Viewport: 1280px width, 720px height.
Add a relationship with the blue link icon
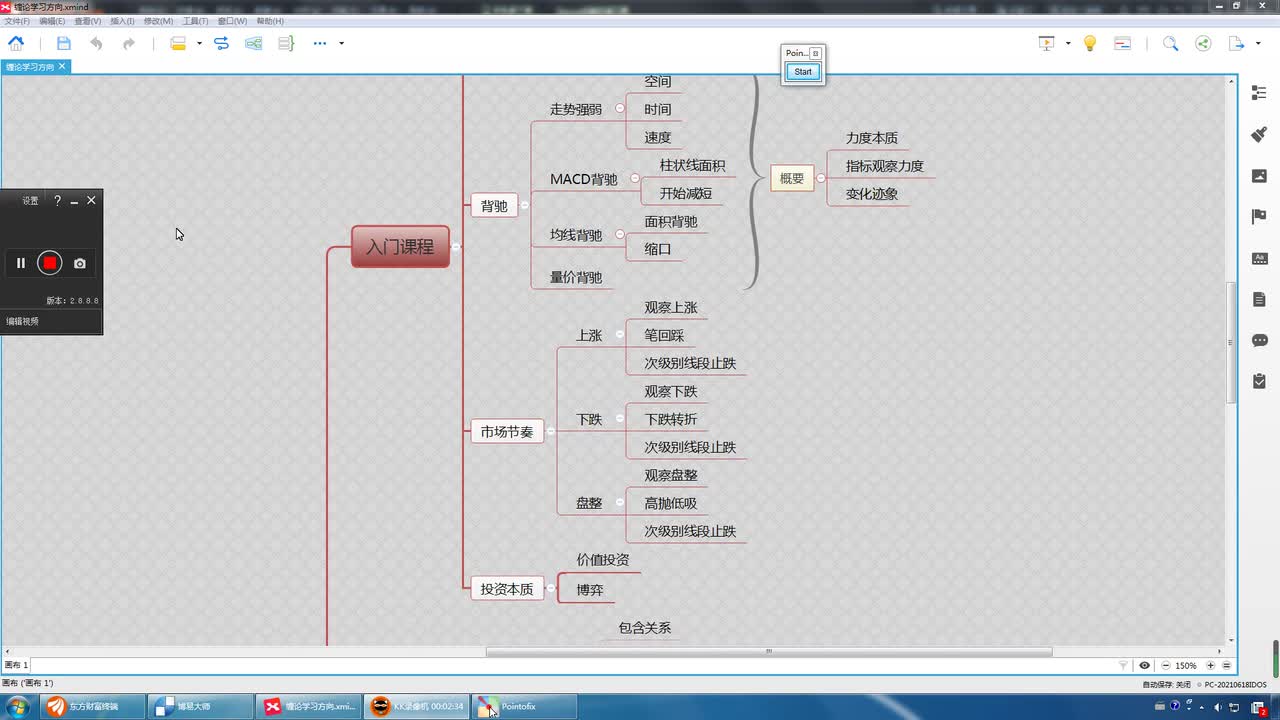[222, 43]
